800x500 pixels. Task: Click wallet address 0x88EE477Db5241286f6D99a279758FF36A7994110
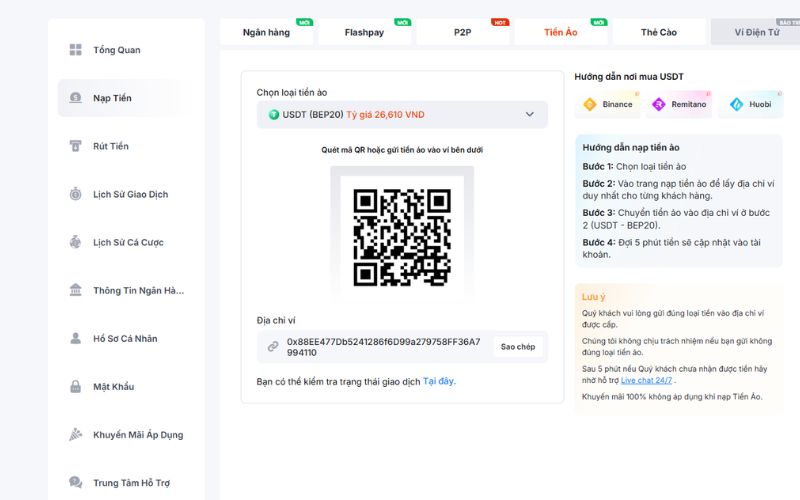tap(383, 347)
